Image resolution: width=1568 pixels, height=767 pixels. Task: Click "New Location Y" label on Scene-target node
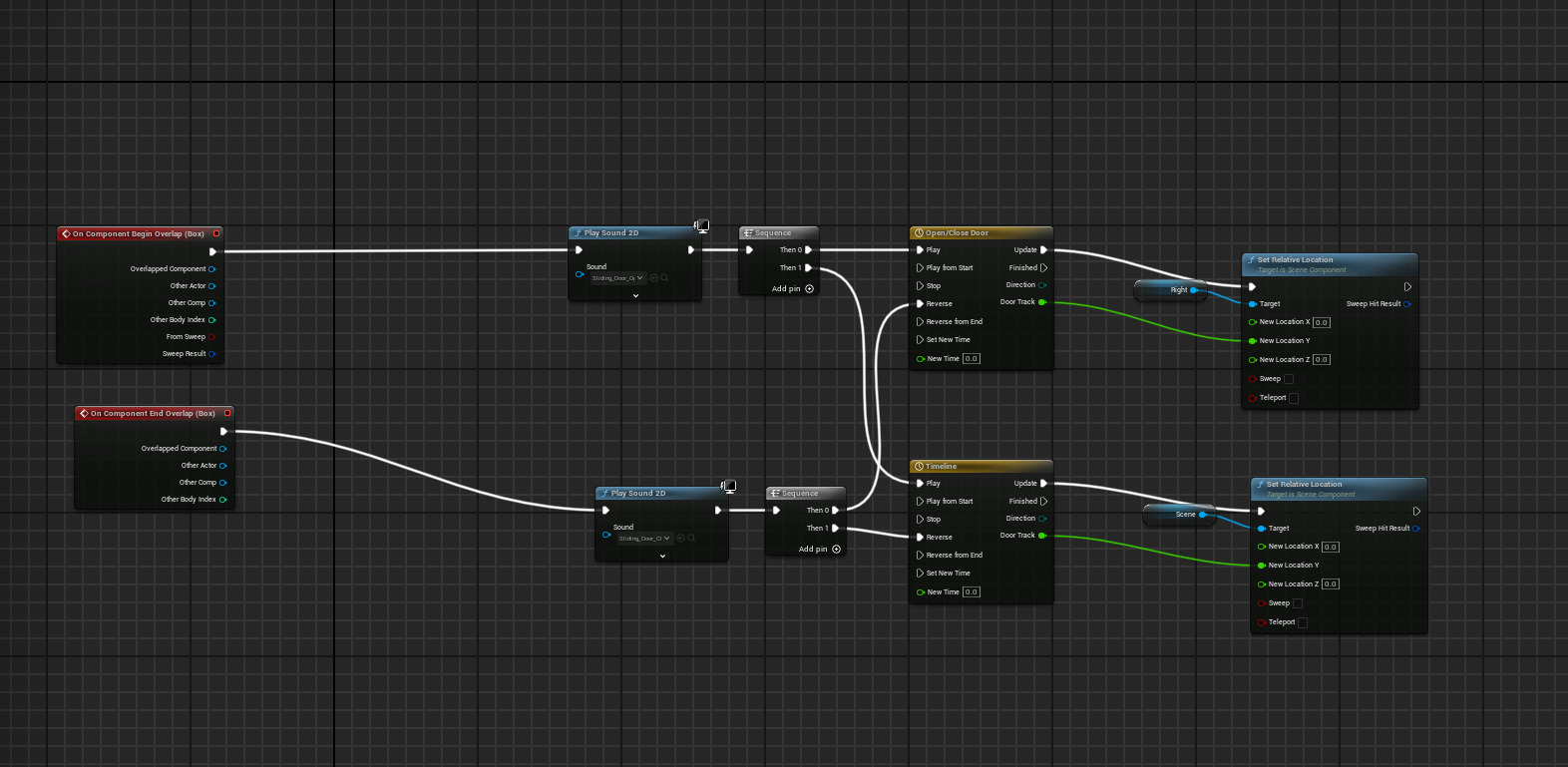click(x=1294, y=566)
